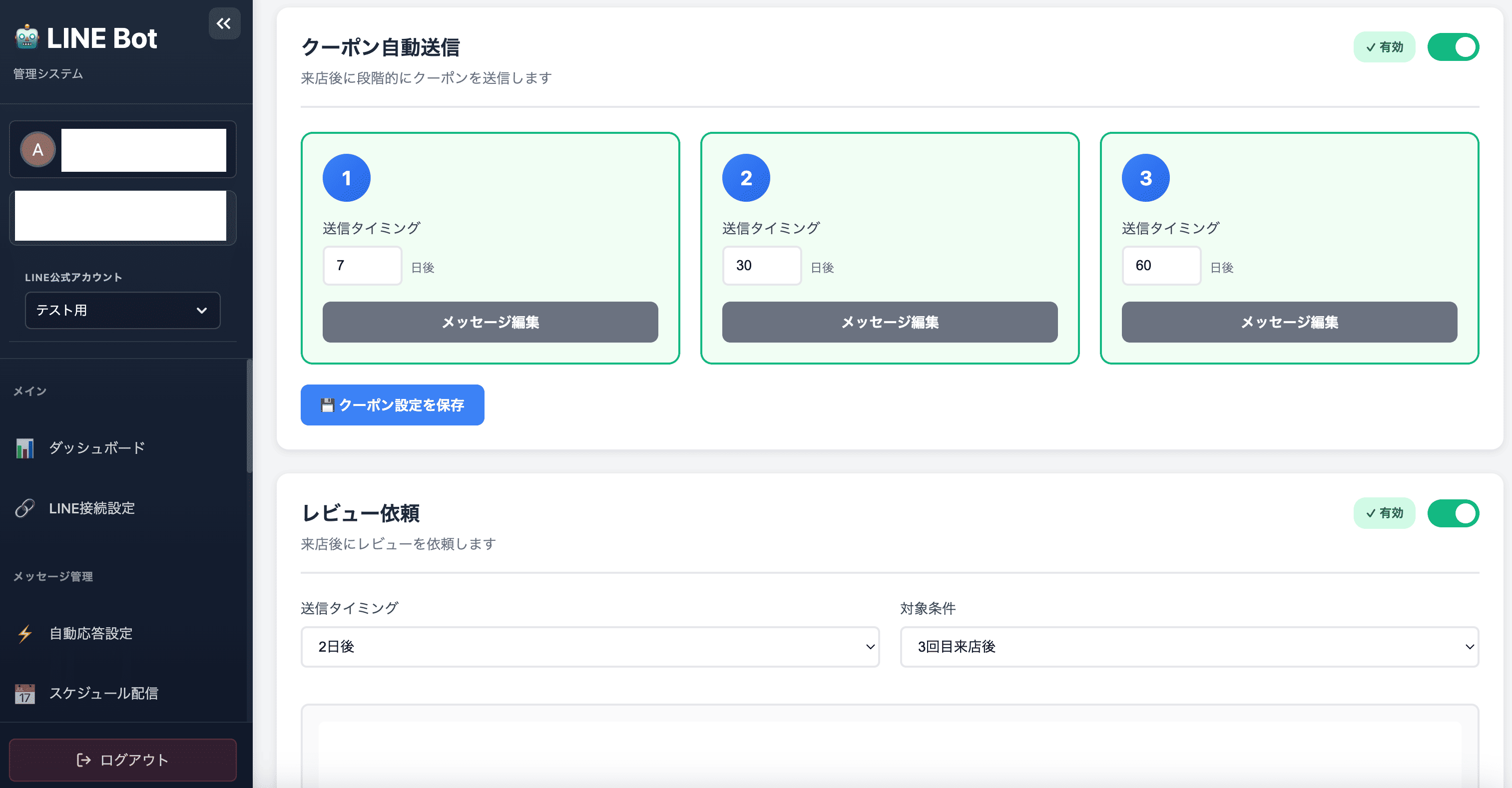Click the floppy-disk save icon
Viewport: 1512px width, 788px height.
pyautogui.click(x=329, y=404)
